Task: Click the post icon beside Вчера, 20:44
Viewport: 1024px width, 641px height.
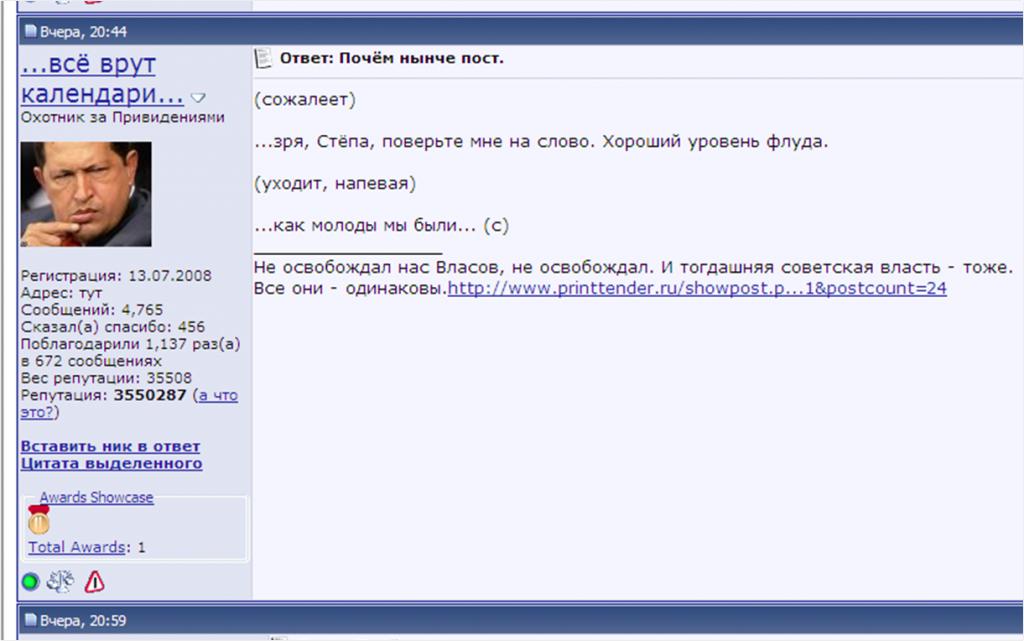Action: click(x=30, y=33)
